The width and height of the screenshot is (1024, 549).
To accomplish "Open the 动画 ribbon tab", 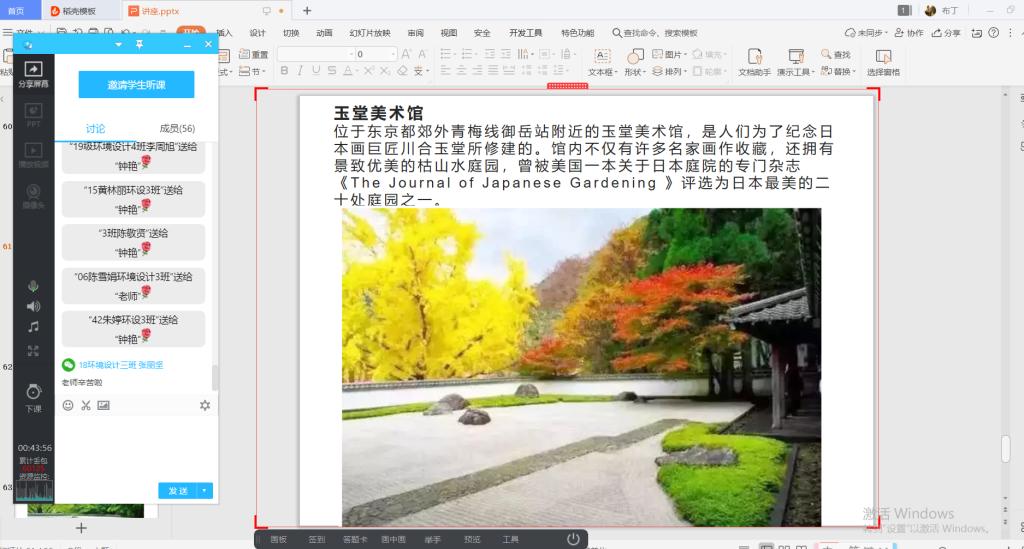I will pyautogui.click(x=324, y=33).
